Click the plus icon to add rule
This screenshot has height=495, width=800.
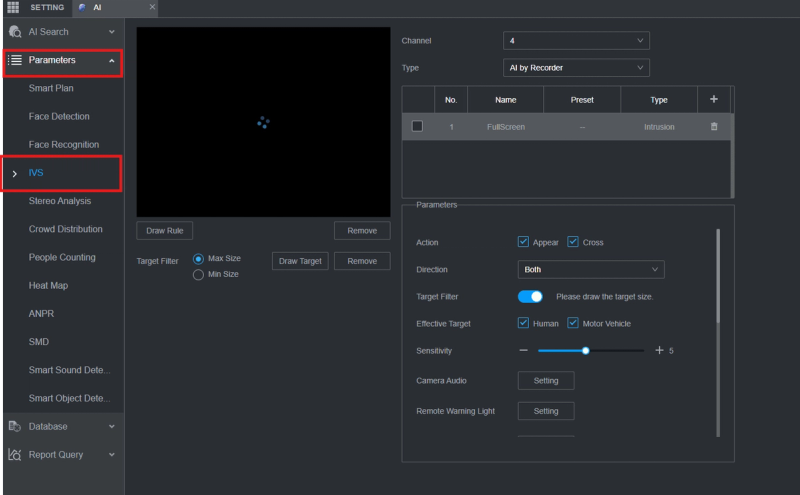[713, 99]
